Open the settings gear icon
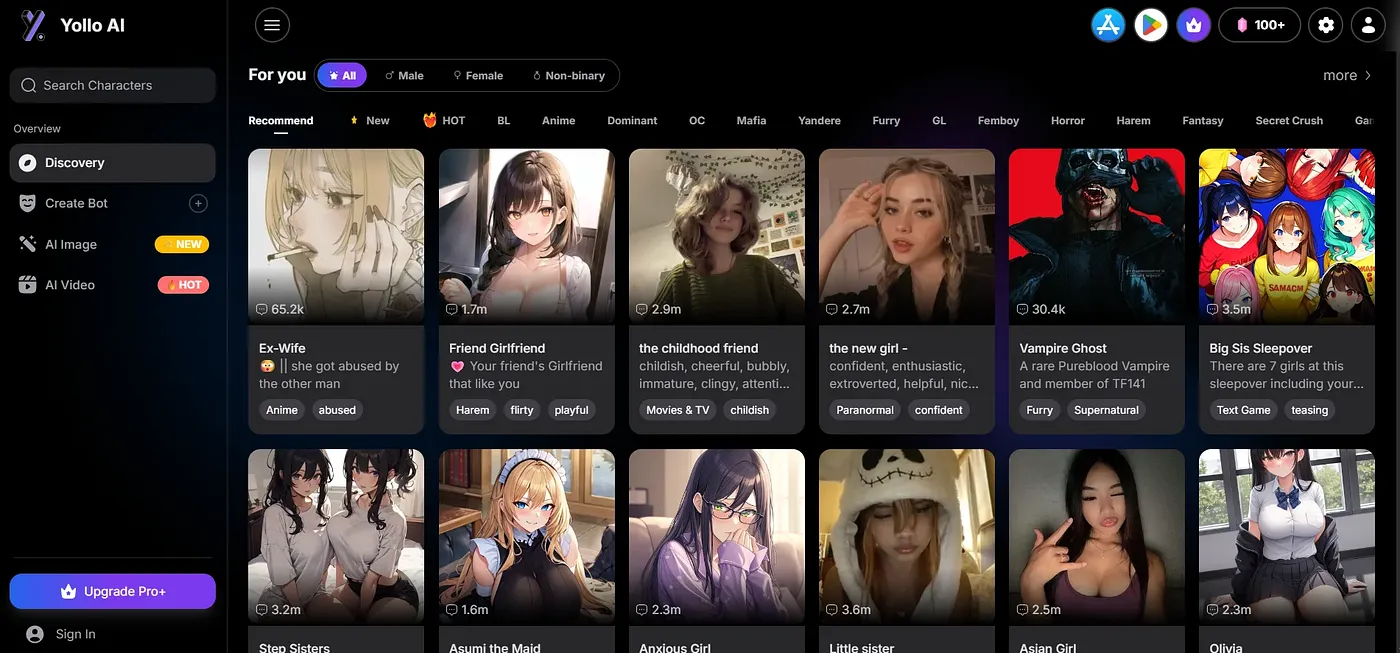1400x653 pixels. 1326,25
